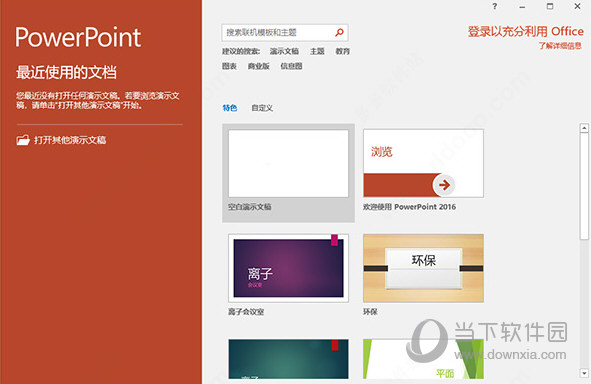The image size is (591, 384).
Task: Select the 离子会议室 purple template
Action: 288,268
